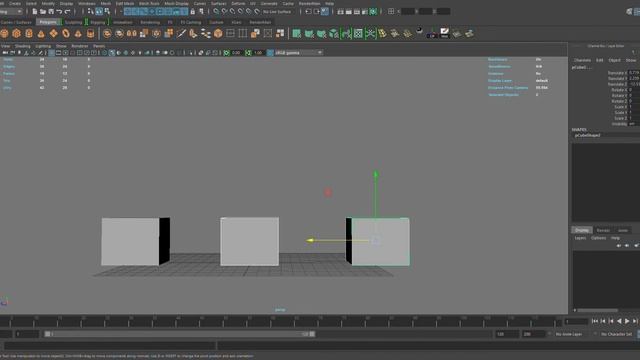Open the sRGB gamma view transform dropdown

pos(298,53)
